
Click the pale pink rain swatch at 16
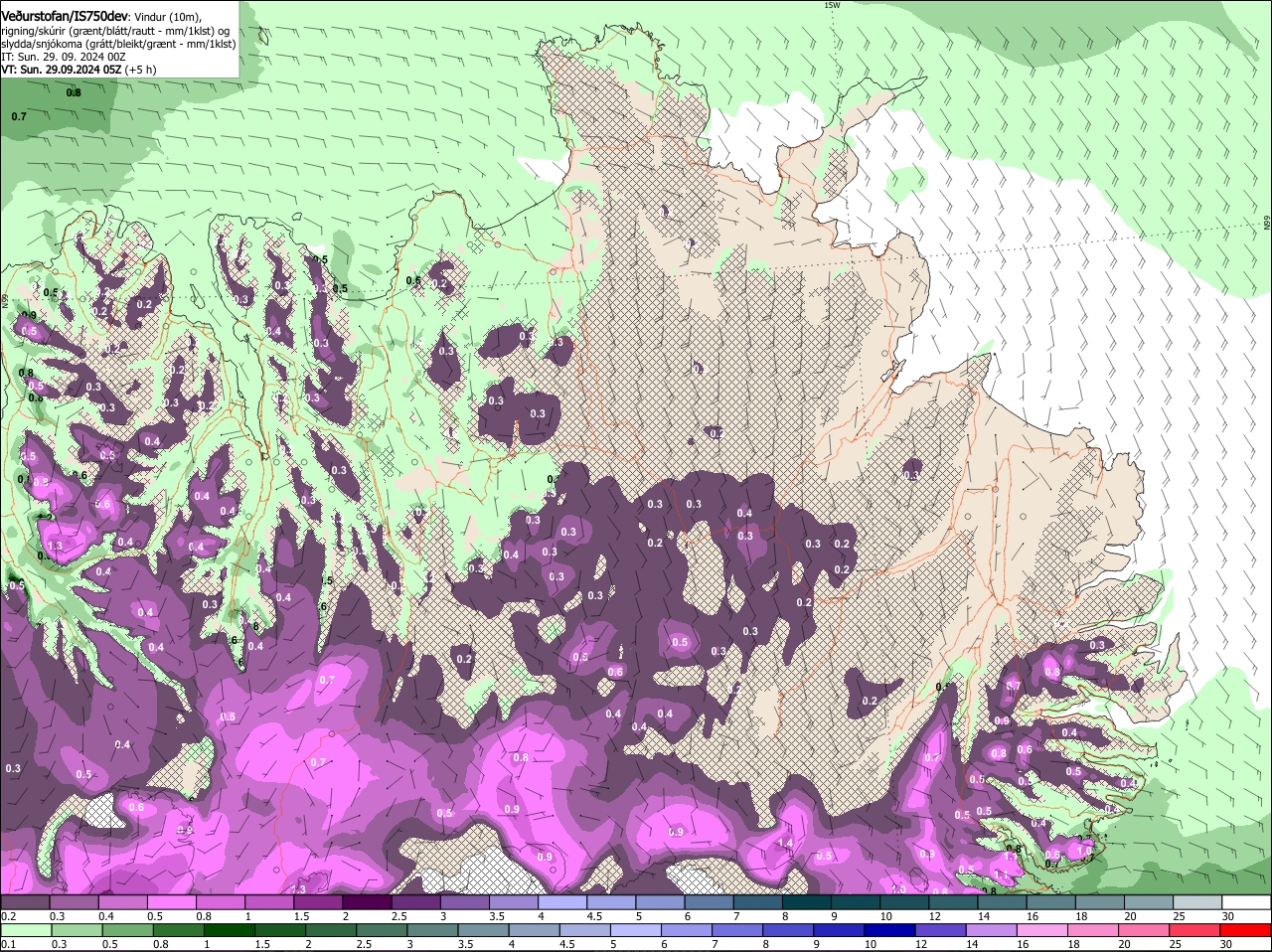click(1040, 930)
